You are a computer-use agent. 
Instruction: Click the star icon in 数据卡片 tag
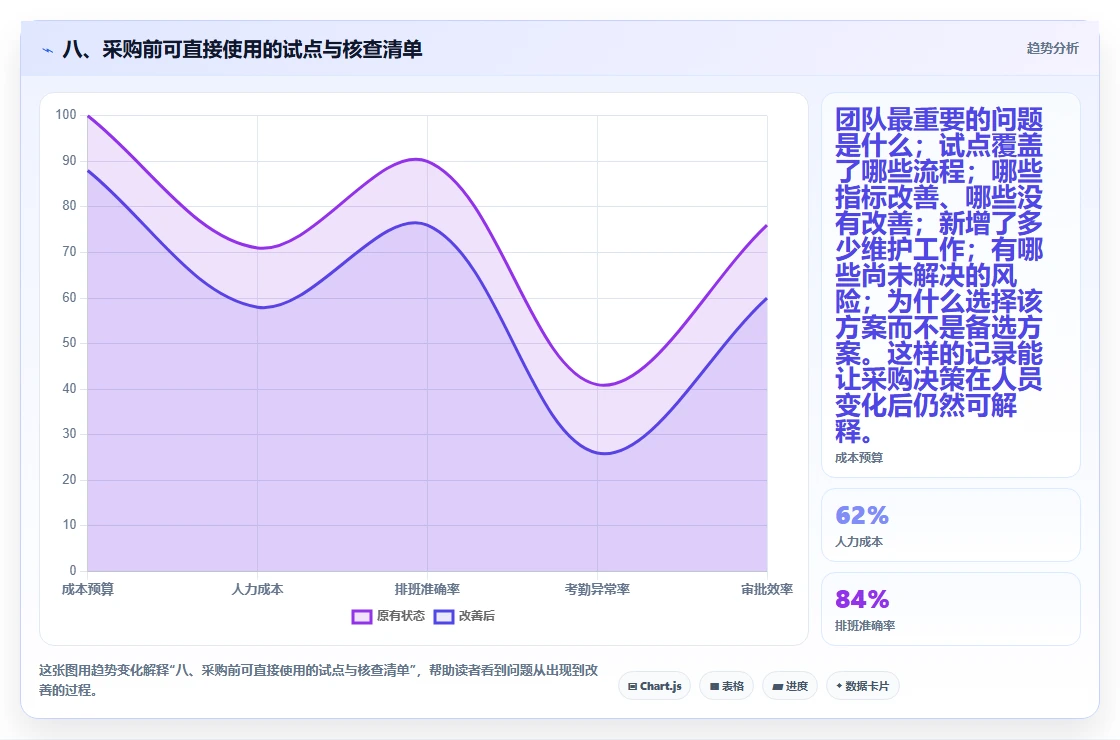tap(839, 686)
